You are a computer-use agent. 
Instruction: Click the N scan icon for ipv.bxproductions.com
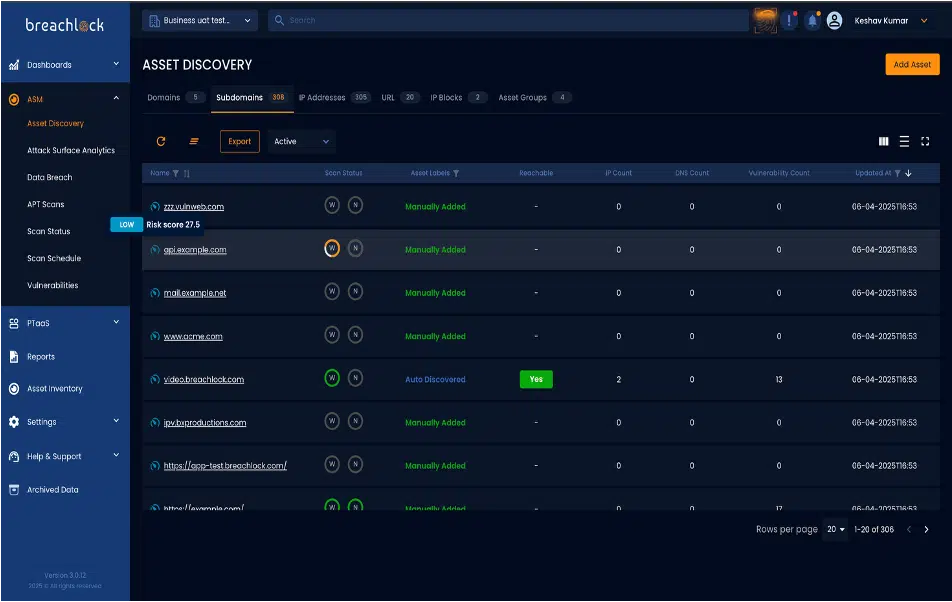click(x=355, y=421)
